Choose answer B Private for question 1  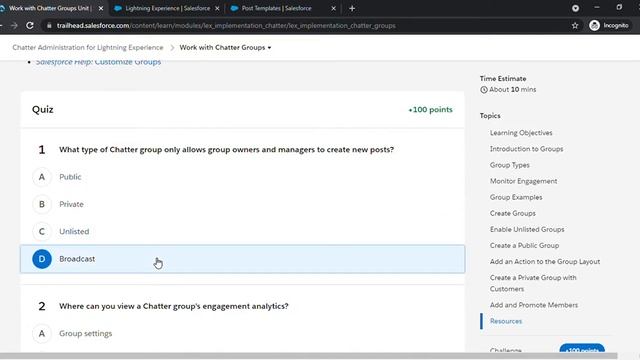(242, 204)
